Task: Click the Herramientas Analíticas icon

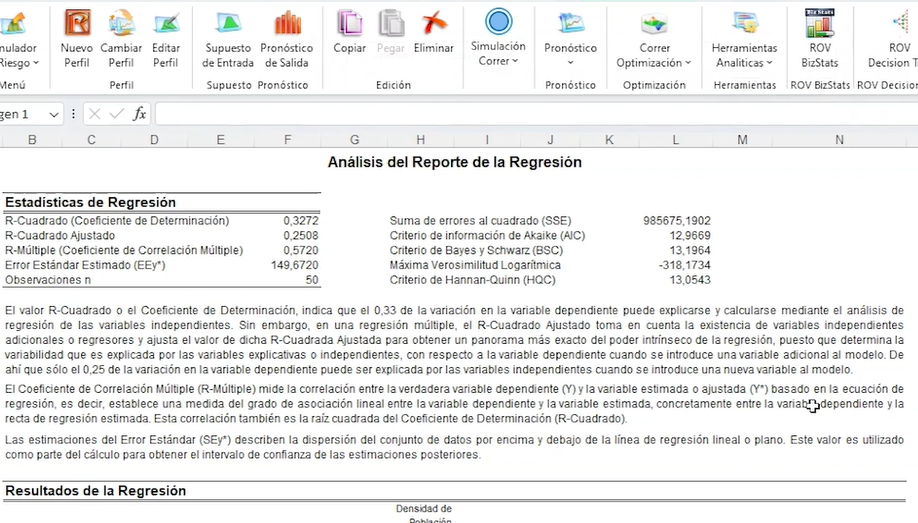Action: (745, 23)
